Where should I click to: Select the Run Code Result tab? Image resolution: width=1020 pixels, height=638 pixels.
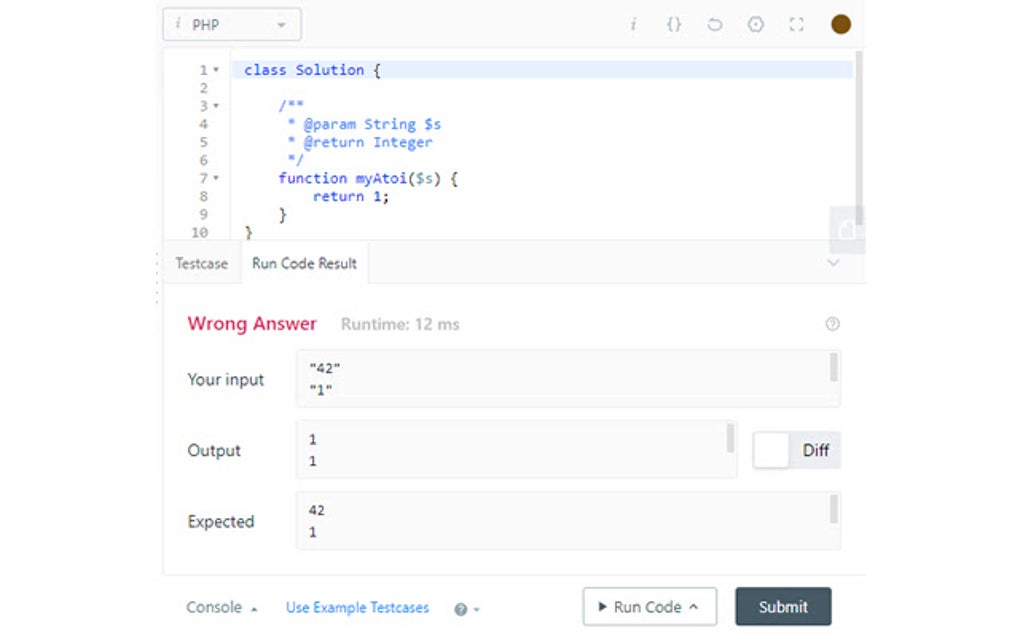point(304,264)
